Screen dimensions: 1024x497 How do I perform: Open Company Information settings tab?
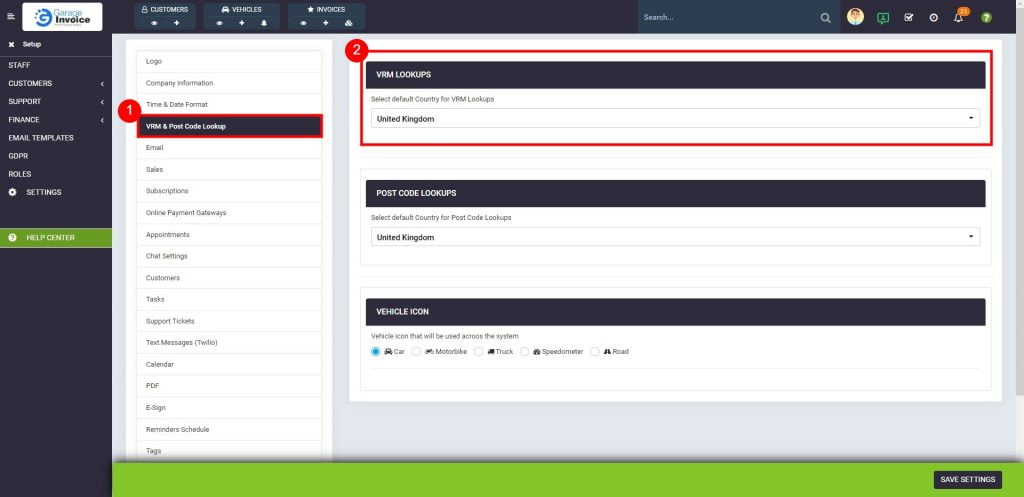pos(228,83)
